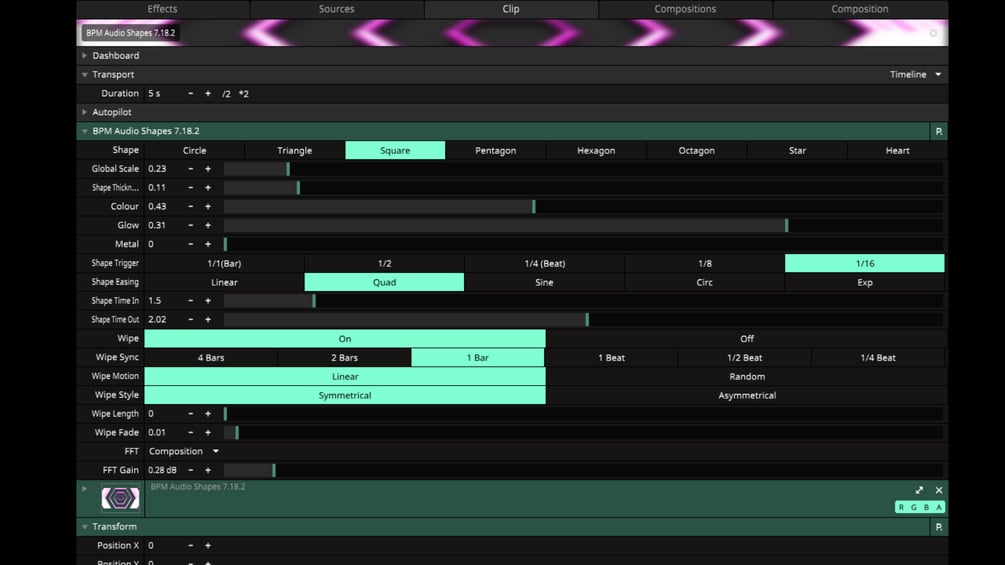
Task: Remove the BPM Audio Shapes source
Action: tap(939, 490)
